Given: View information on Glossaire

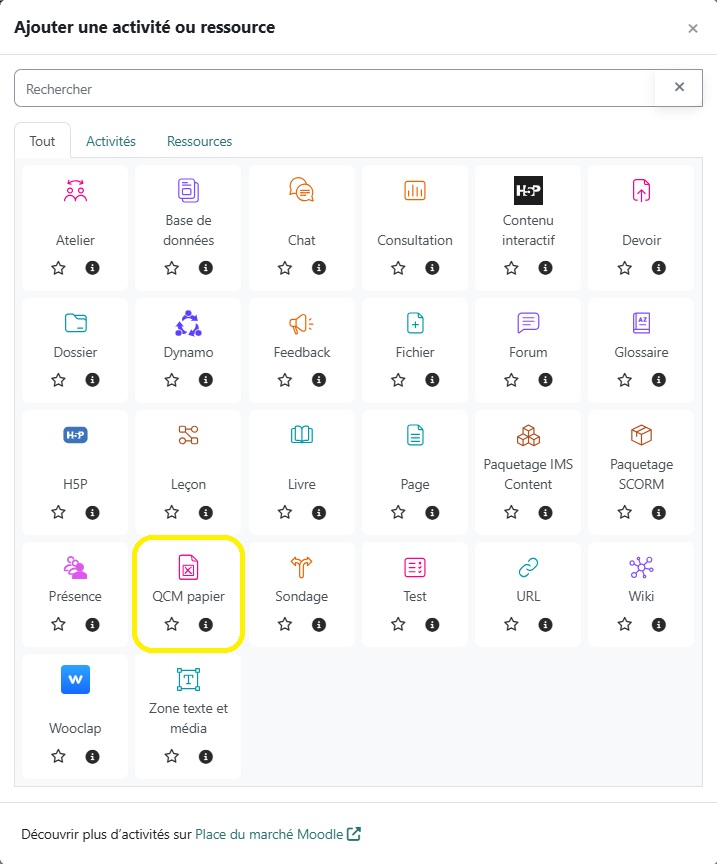Looking at the screenshot, I should pos(659,380).
